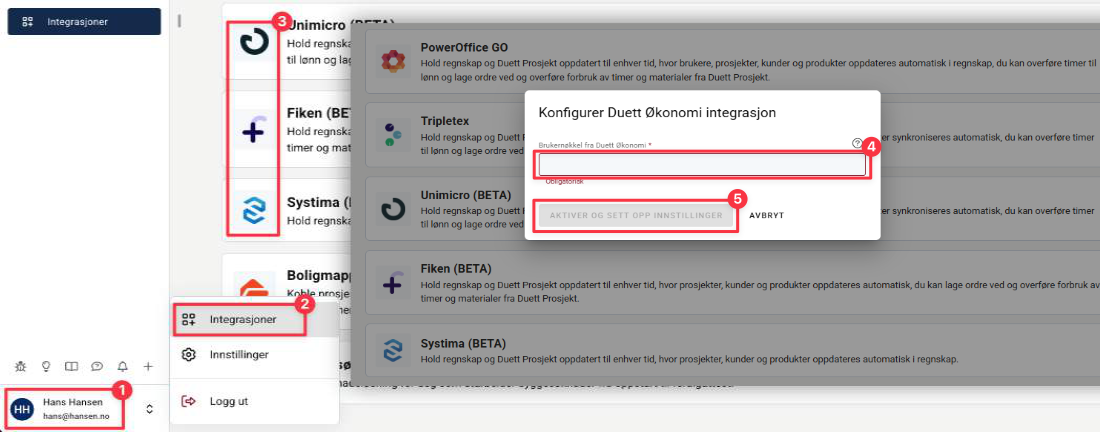Click the lightbulb ideas icon
1100x432 pixels.
click(x=46, y=366)
